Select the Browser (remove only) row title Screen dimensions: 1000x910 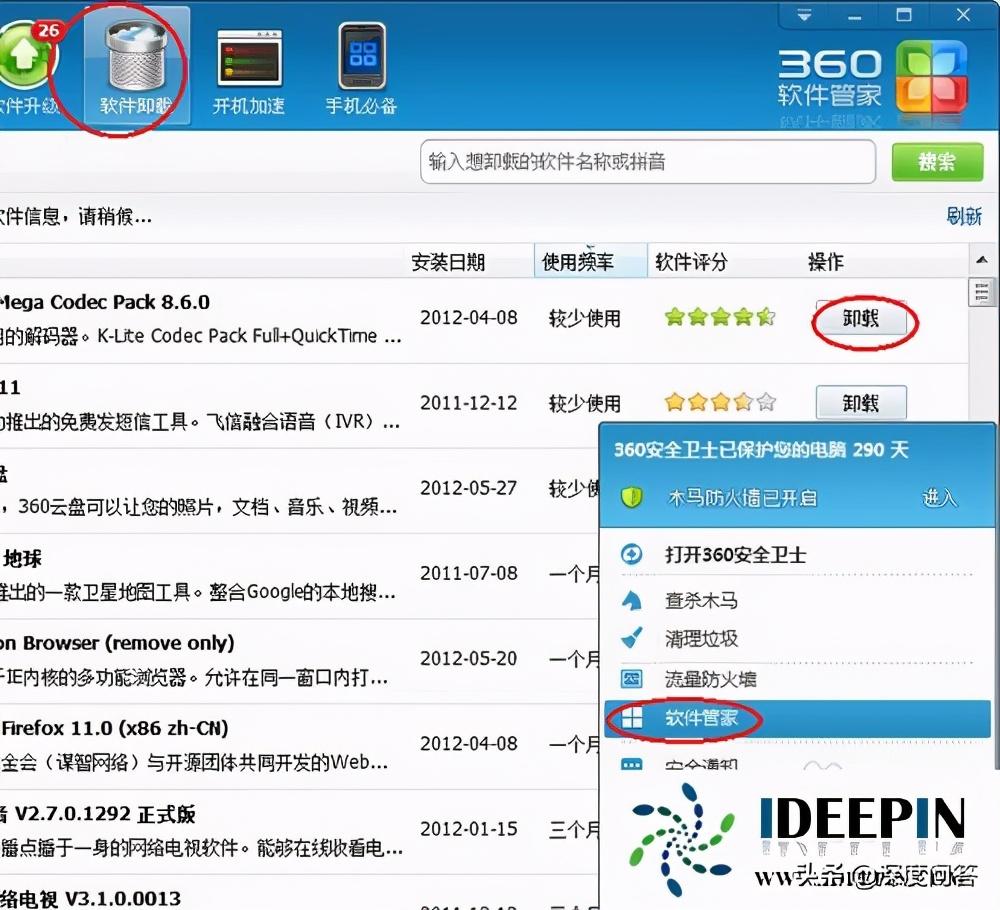point(117,643)
